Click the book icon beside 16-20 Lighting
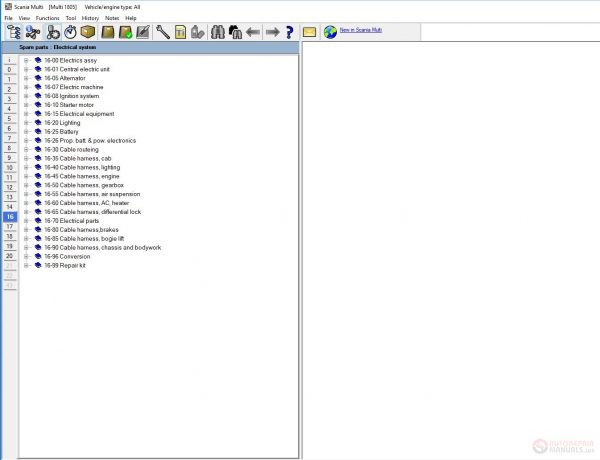 (38, 123)
